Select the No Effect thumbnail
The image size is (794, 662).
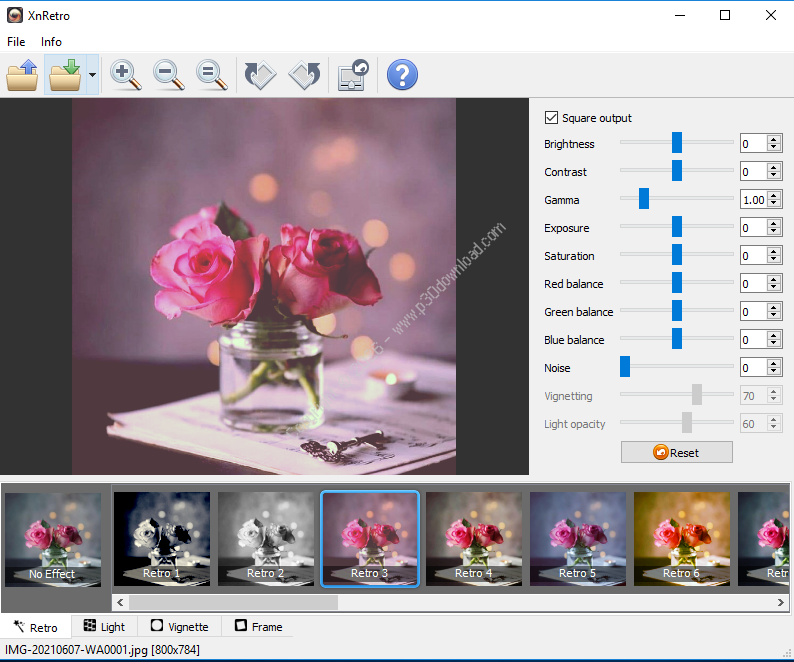point(53,540)
